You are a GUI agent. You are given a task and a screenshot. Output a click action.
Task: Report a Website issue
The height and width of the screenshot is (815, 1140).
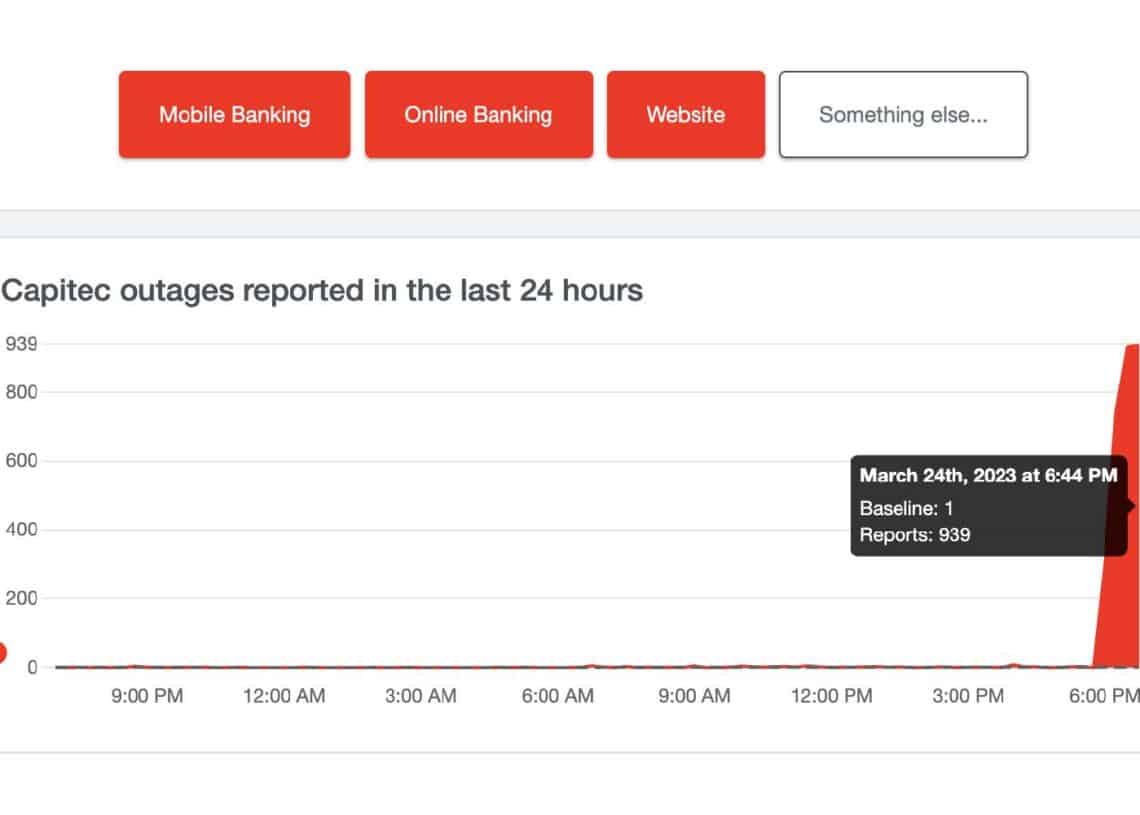coord(685,115)
